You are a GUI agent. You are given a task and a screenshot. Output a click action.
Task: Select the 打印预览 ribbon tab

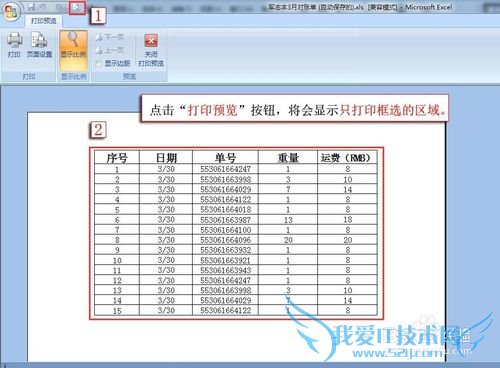pyautogui.click(x=44, y=21)
